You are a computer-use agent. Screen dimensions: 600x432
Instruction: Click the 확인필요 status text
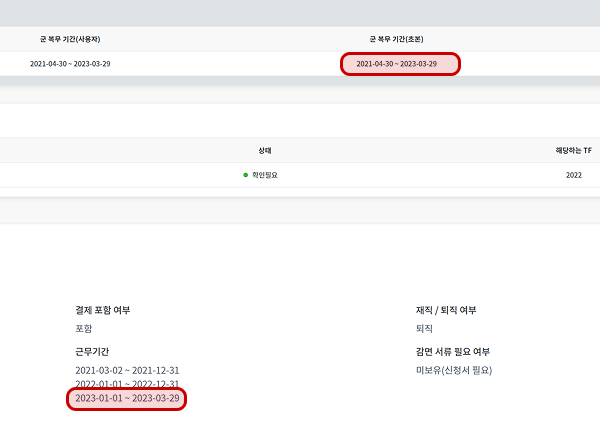[x=265, y=175]
